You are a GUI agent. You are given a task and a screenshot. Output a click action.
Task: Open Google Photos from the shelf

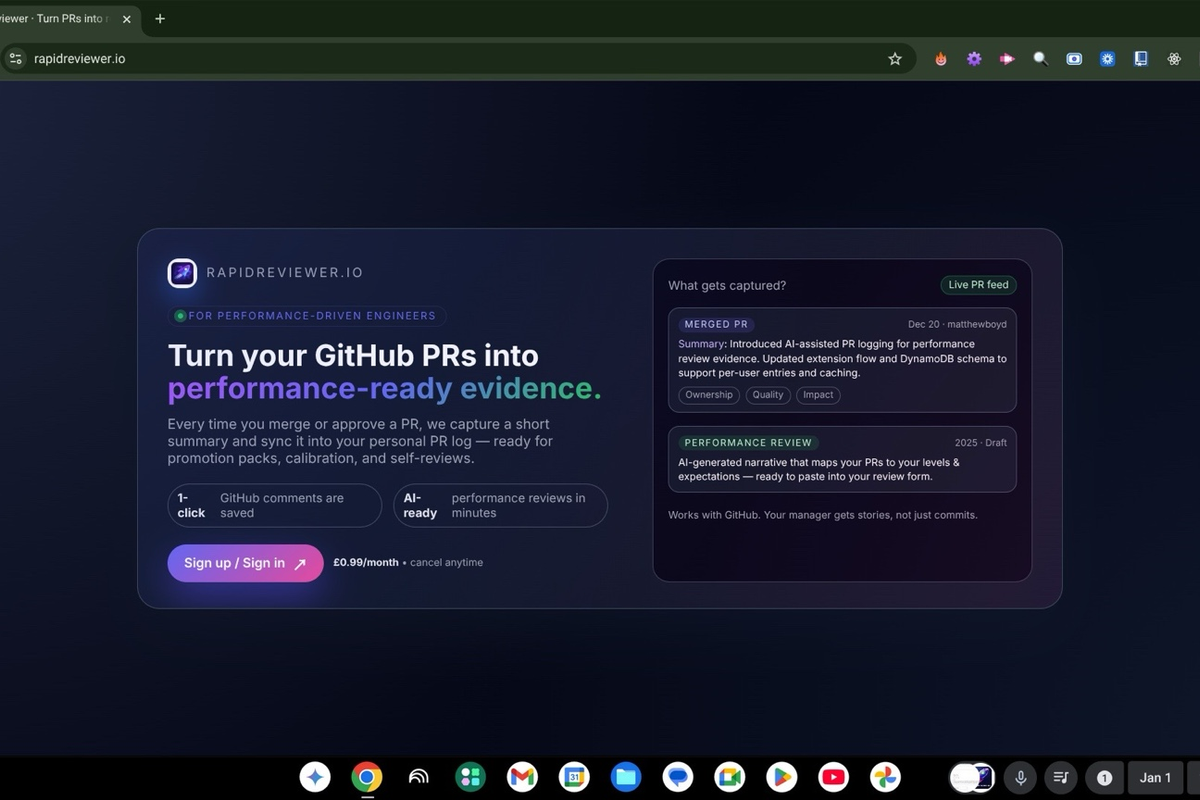click(885, 777)
